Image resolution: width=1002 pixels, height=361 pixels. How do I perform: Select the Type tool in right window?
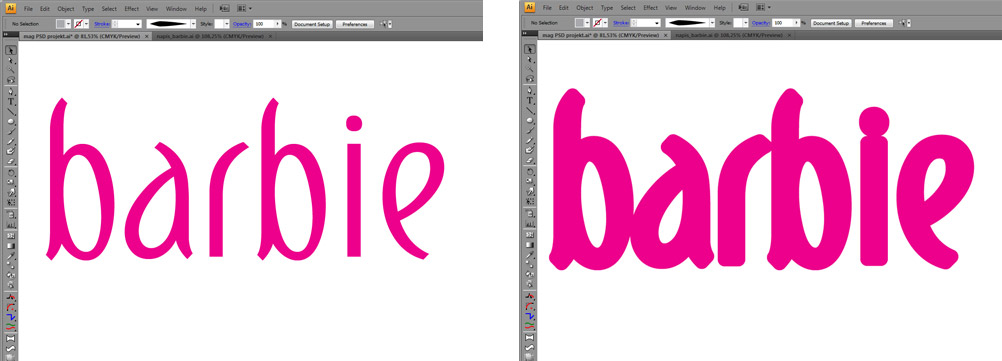click(530, 101)
